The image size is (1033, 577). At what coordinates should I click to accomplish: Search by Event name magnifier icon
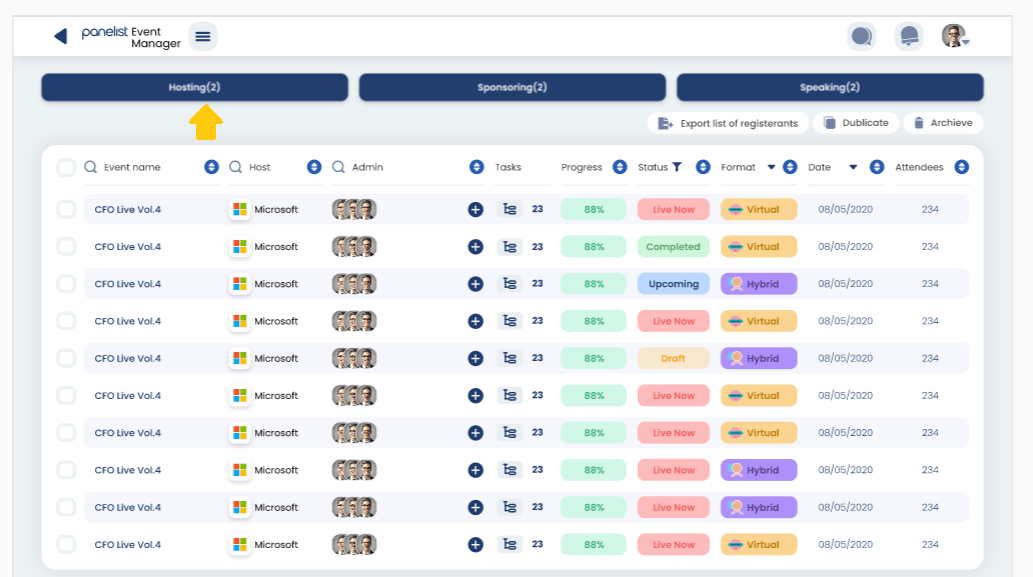pyautogui.click(x=91, y=167)
